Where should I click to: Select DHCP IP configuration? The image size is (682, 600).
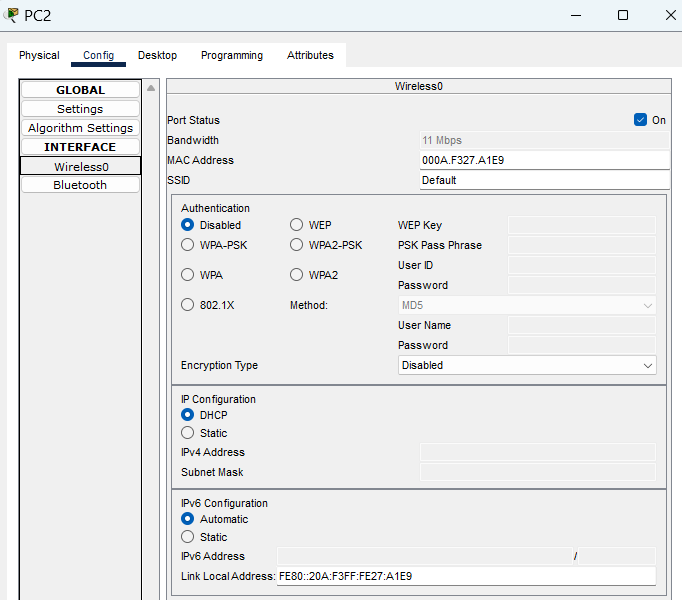[187, 415]
